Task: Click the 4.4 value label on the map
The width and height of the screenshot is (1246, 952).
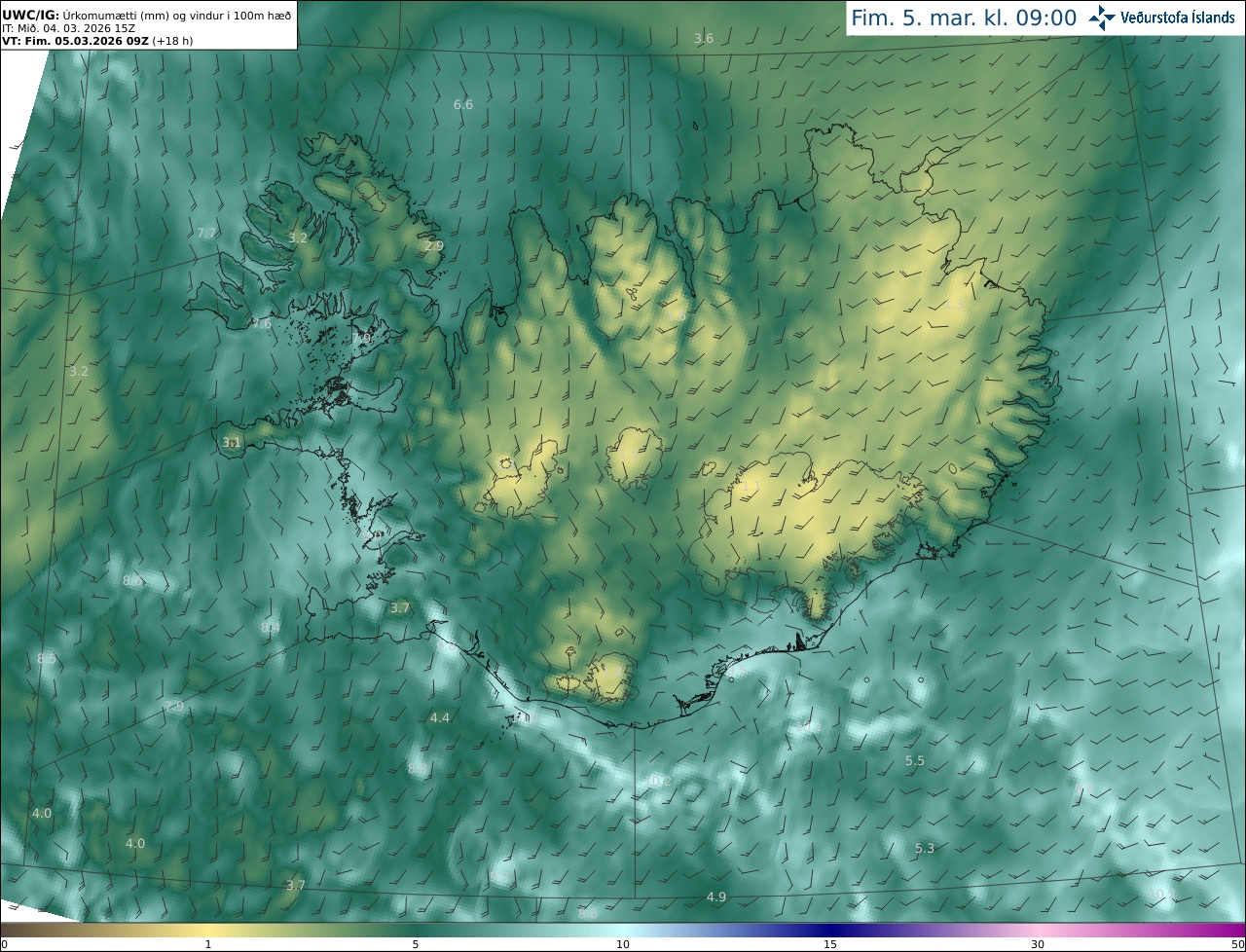Action: (x=440, y=717)
